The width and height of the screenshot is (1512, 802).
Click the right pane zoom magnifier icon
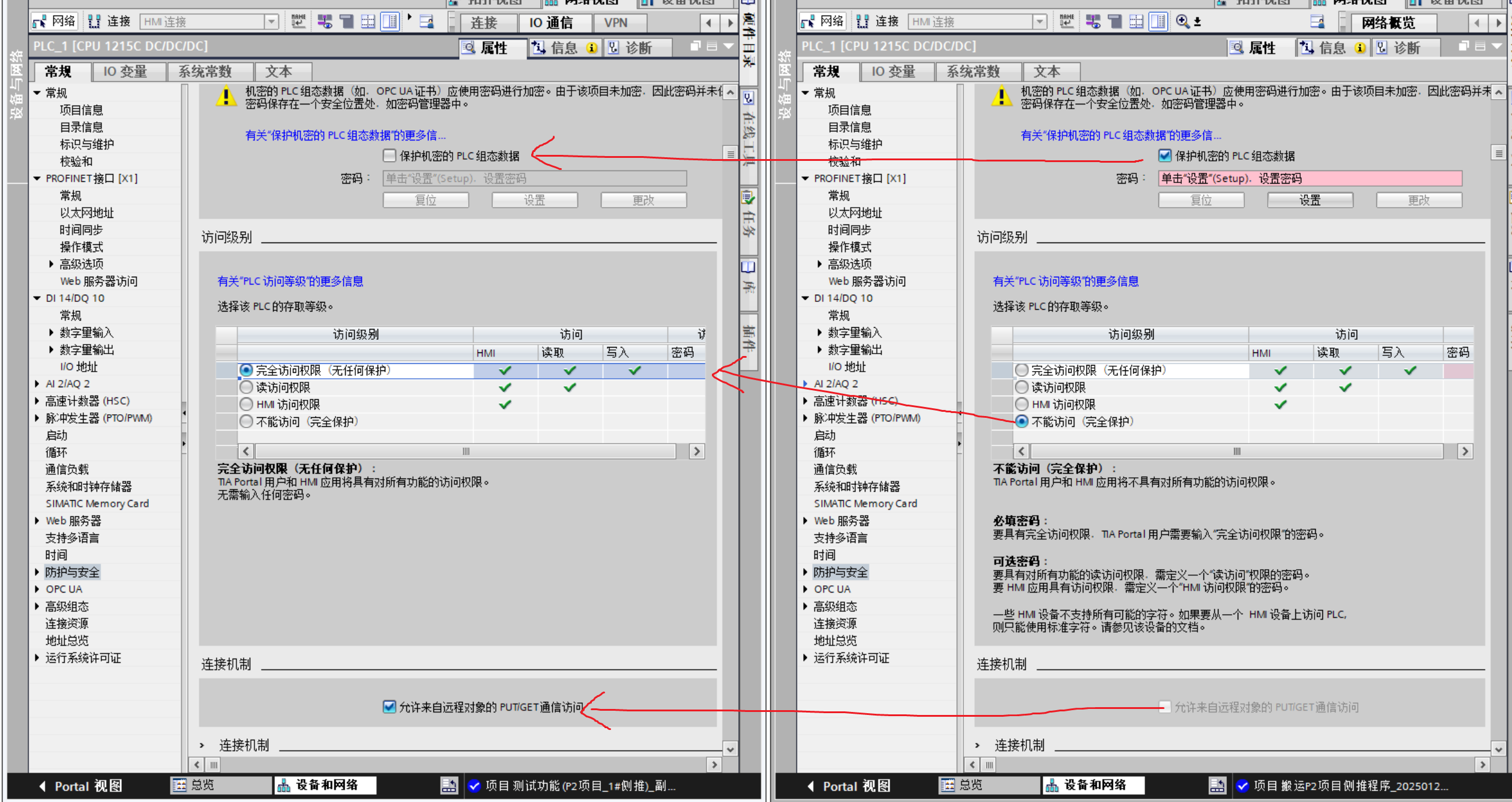tap(1182, 22)
